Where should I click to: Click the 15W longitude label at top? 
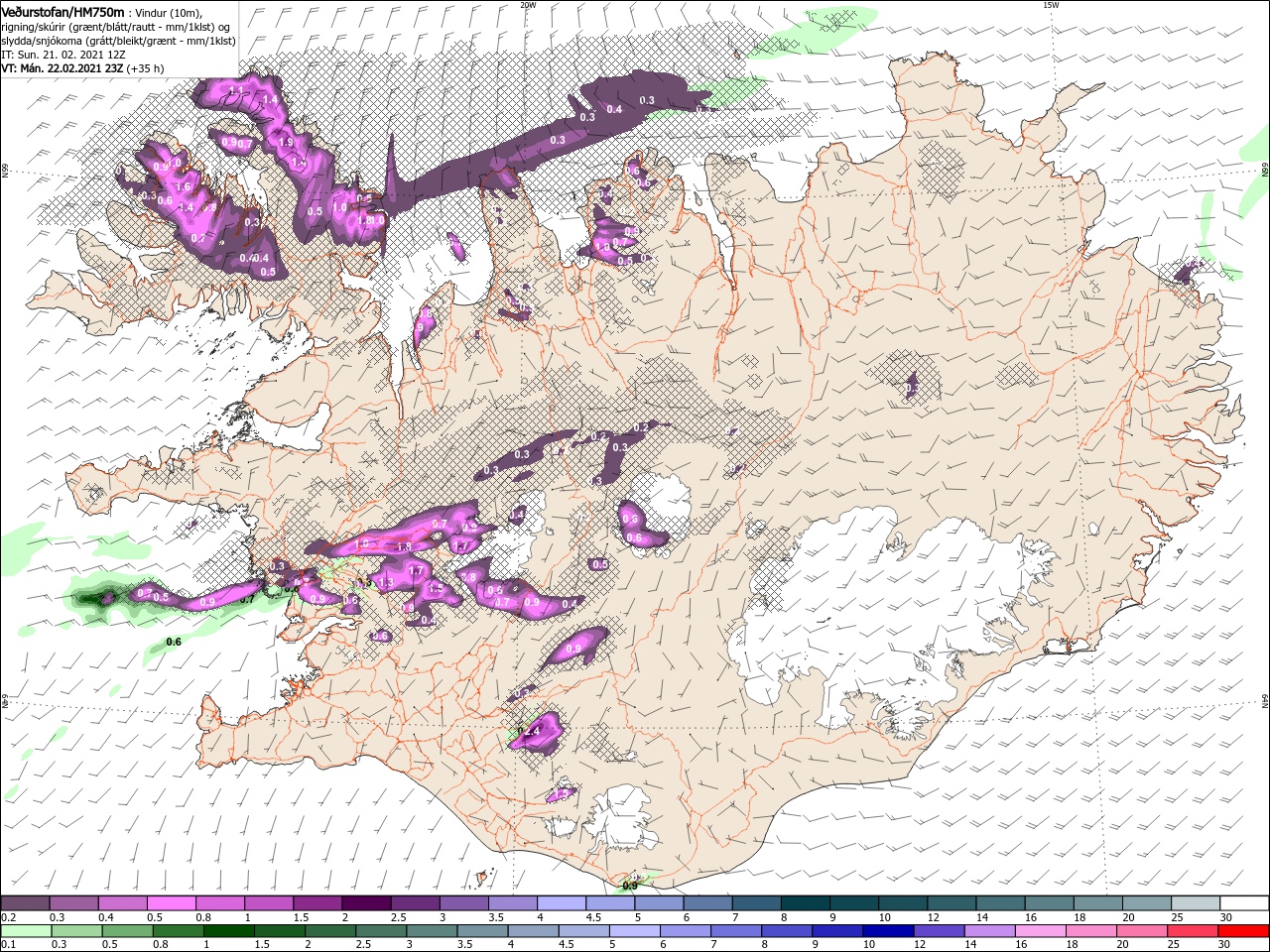1051,5
